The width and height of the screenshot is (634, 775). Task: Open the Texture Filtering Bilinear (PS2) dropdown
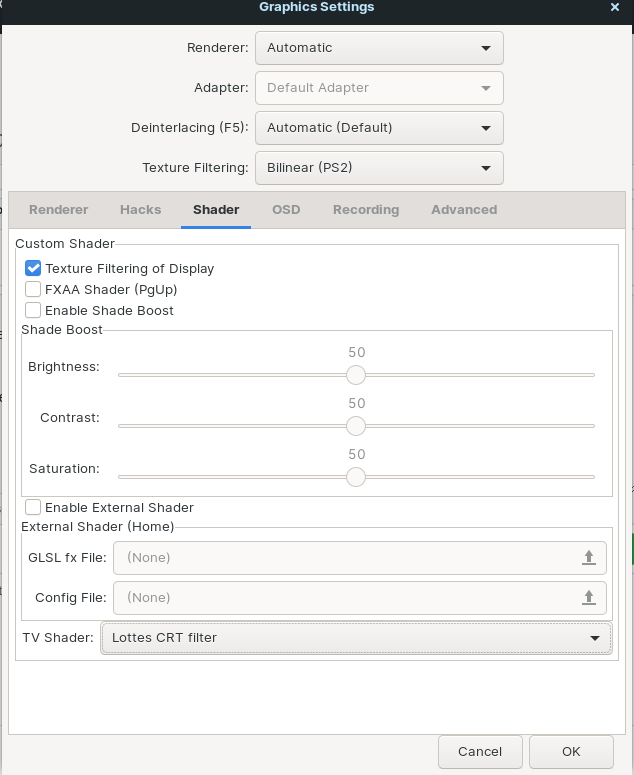(x=379, y=168)
